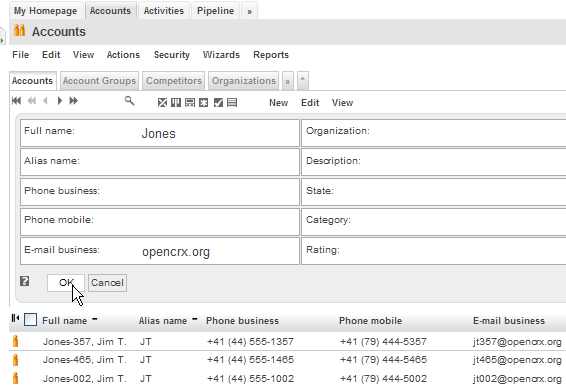The width and height of the screenshot is (566, 387).
Task: Click the small asterisk tab next to the » tab
Action: [x=303, y=81]
